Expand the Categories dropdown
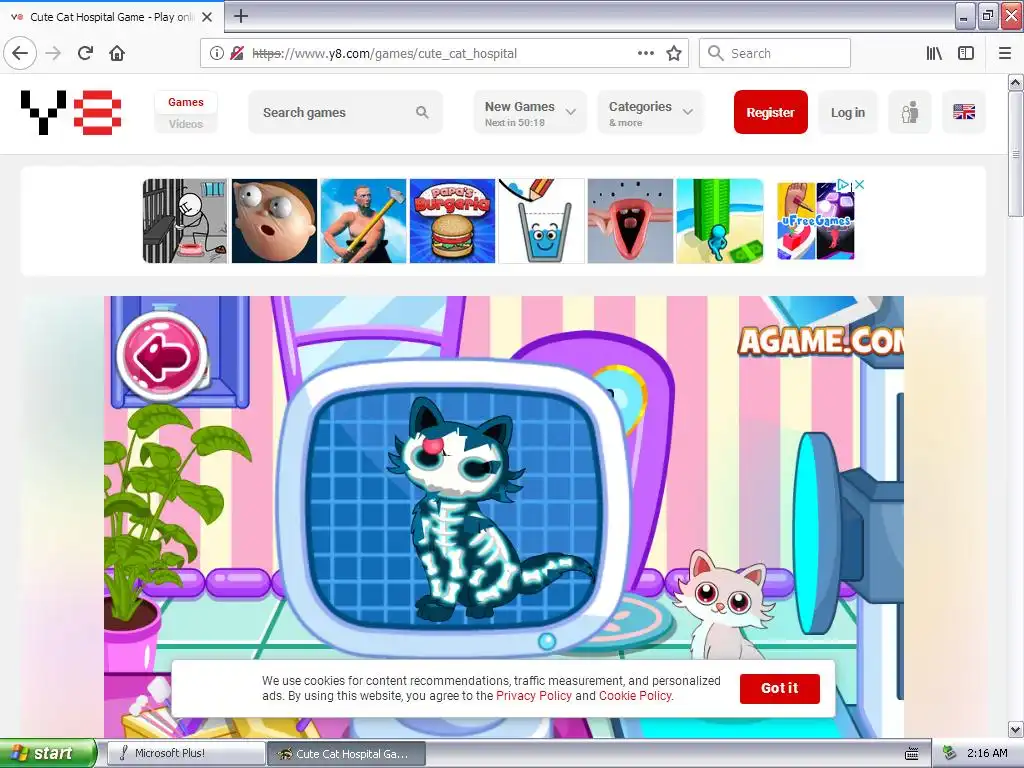The height and width of the screenshot is (768, 1024). 650,112
